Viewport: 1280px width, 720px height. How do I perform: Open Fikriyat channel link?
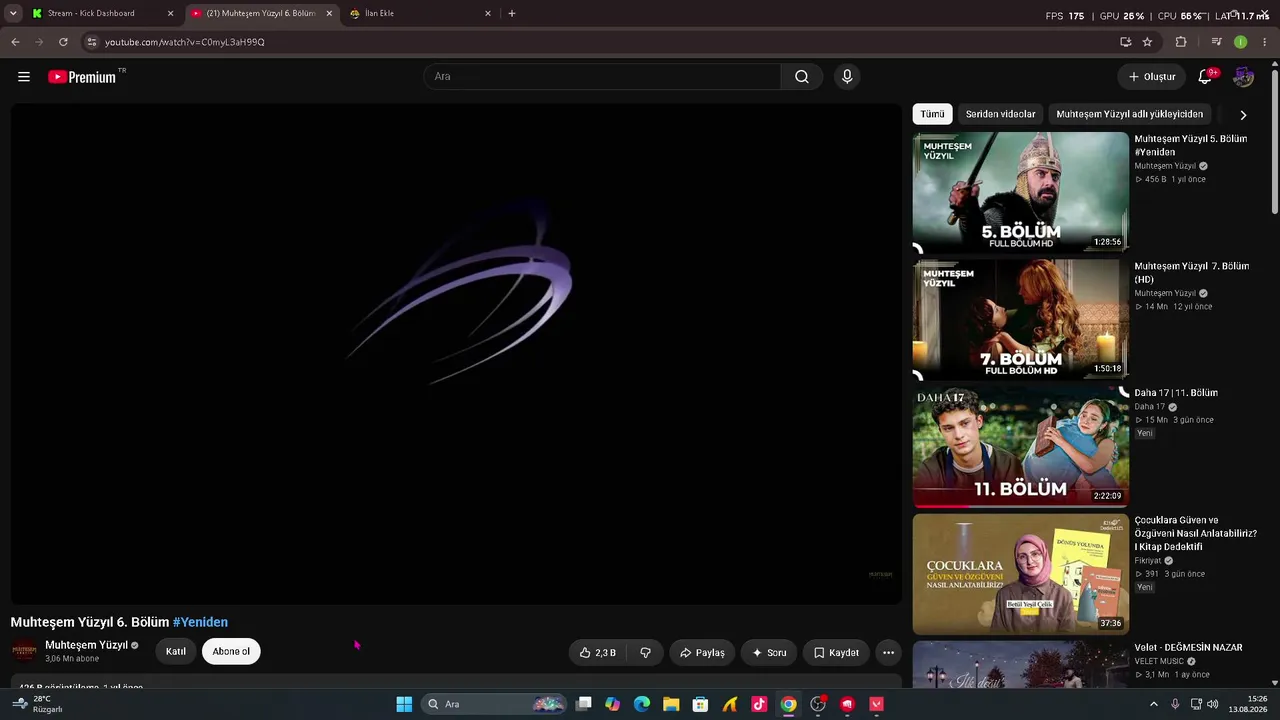1148,561
